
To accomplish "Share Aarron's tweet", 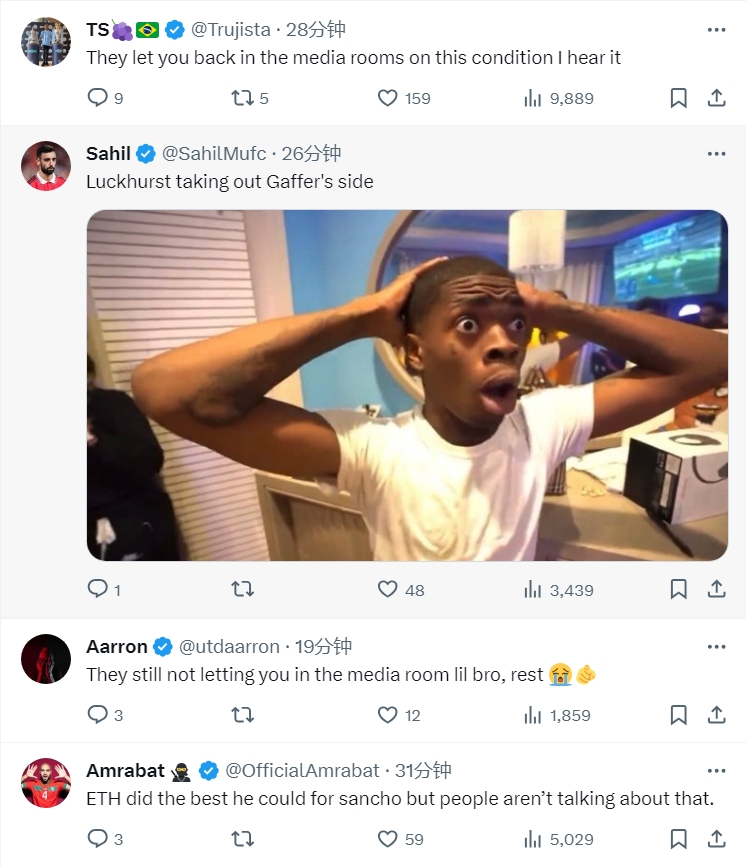I will click(x=716, y=715).
